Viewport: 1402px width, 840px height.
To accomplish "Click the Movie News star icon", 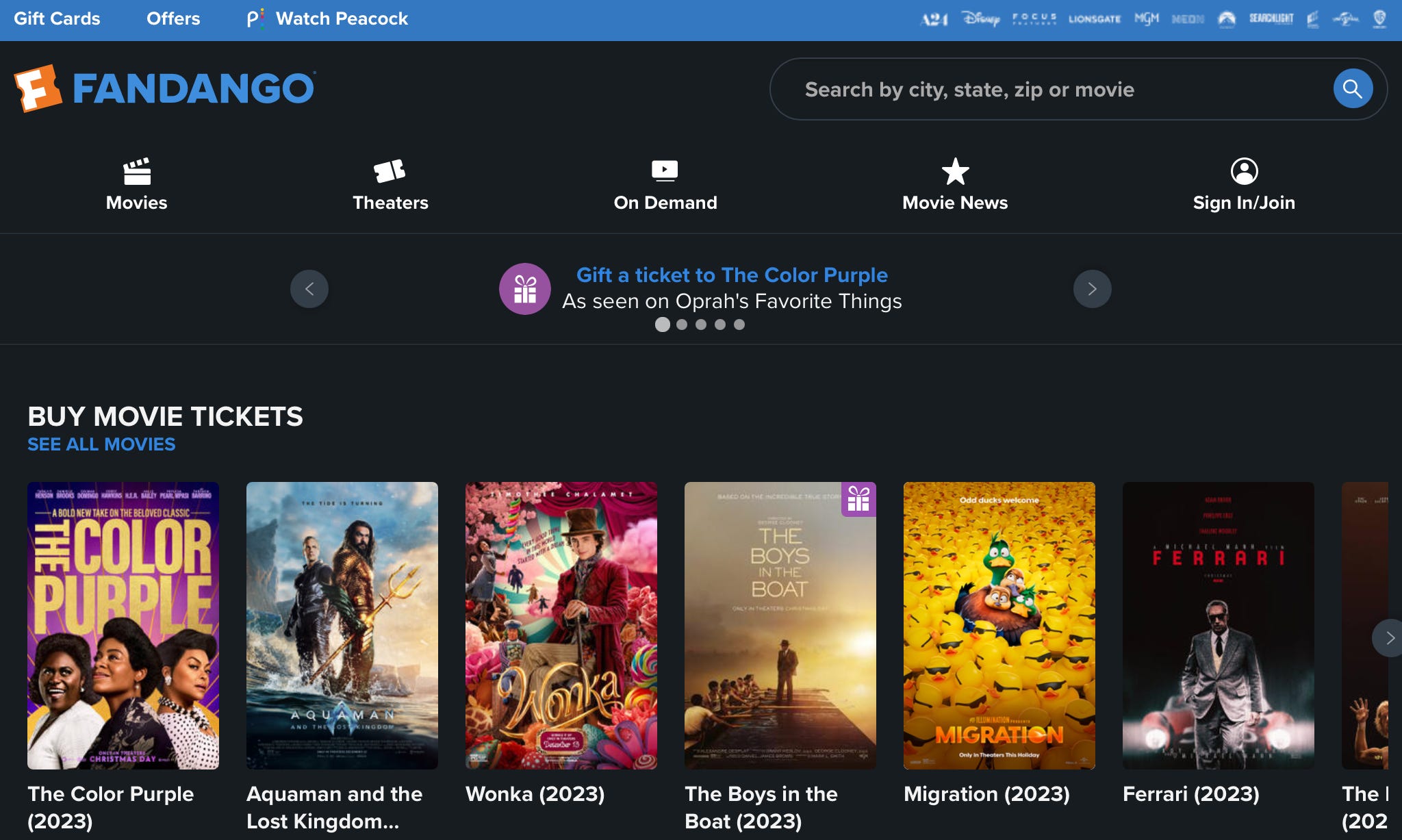I will 955,171.
